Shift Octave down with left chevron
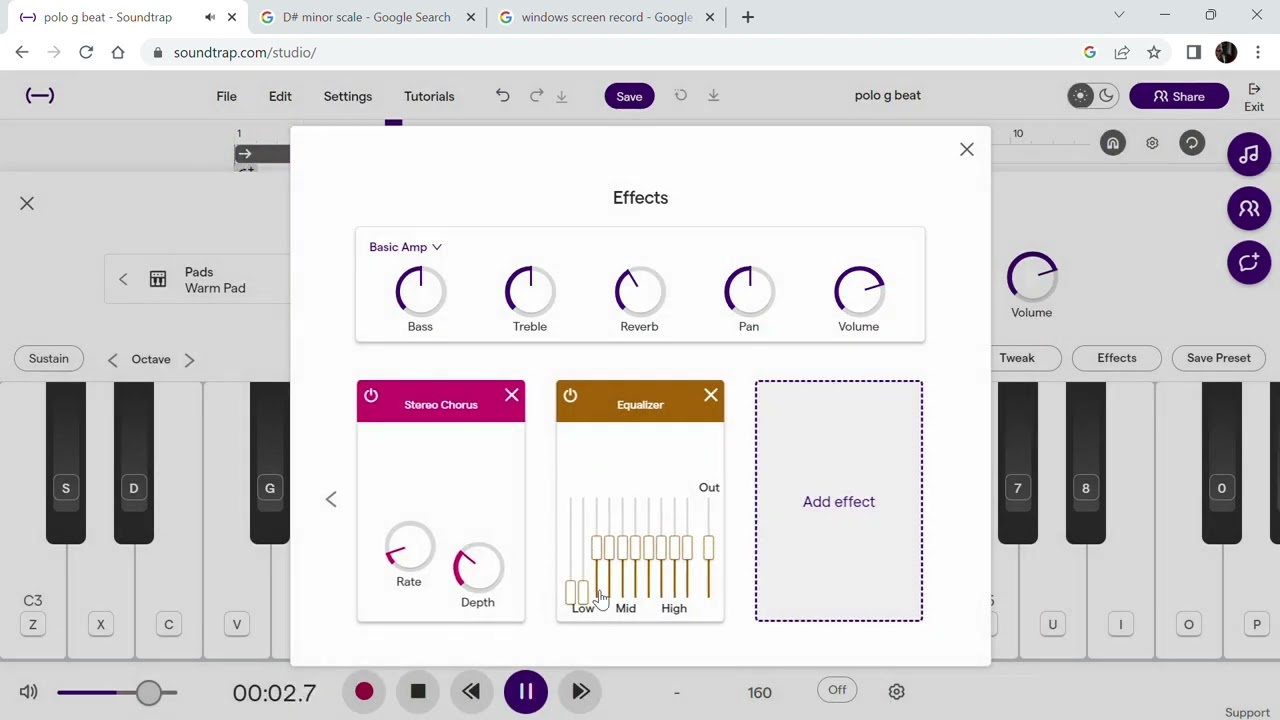The width and height of the screenshot is (1280, 720). pos(112,359)
